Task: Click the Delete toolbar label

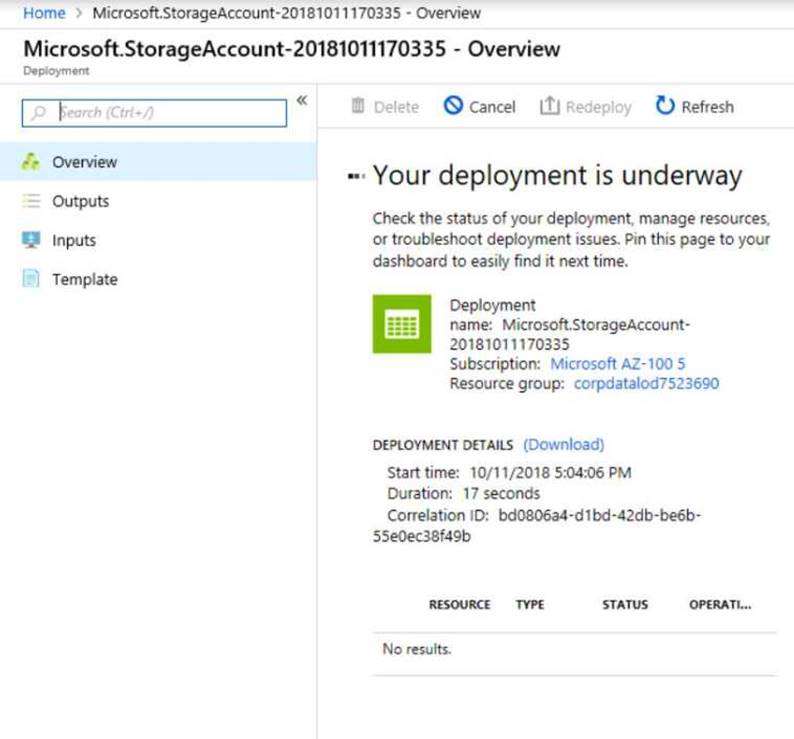Action: point(396,107)
